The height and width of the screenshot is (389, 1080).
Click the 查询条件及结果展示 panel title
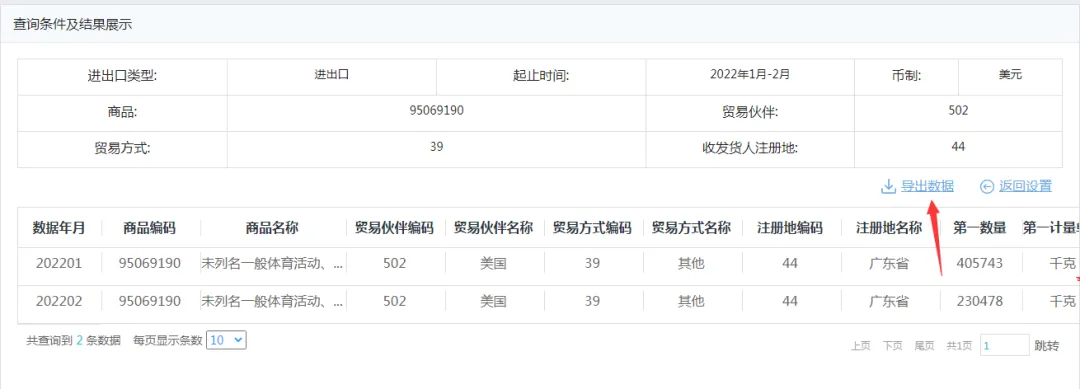tap(73, 25)
